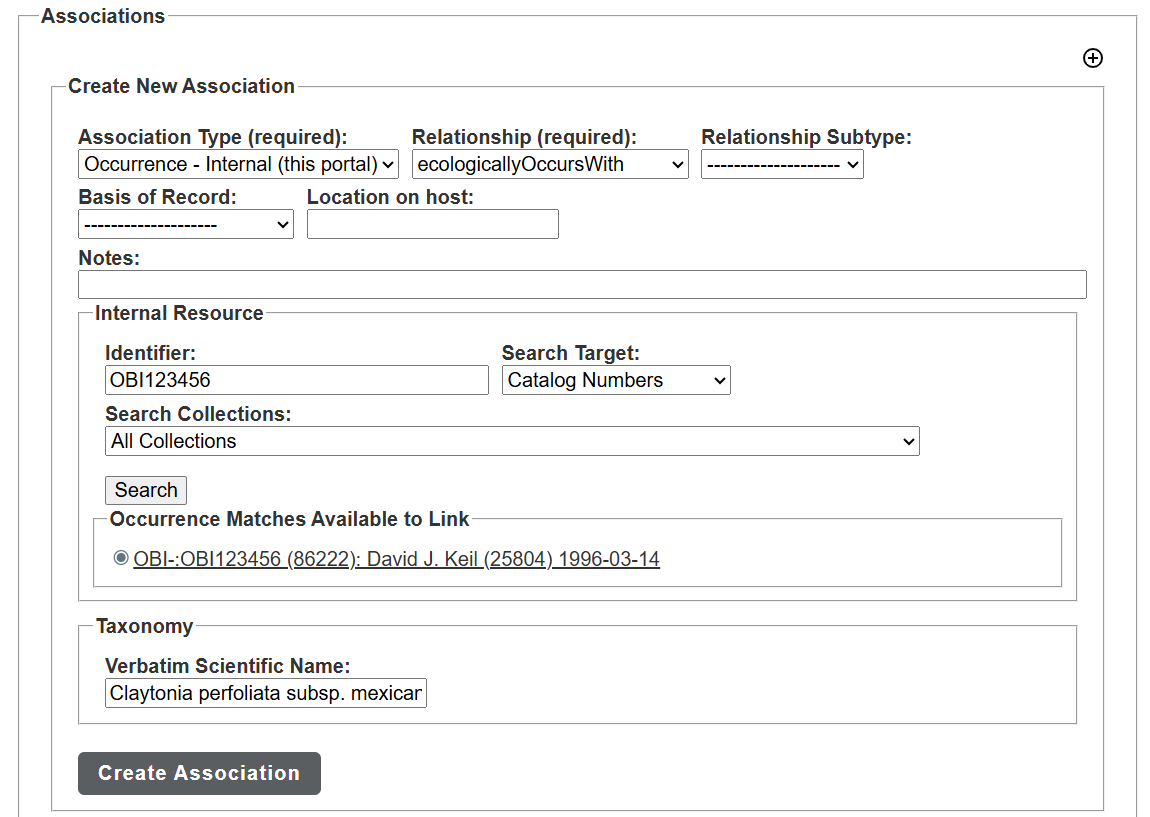Click the Search button under Search Collections
The width and height of the screenshot is (1150, 817).
tap(146, 490)
